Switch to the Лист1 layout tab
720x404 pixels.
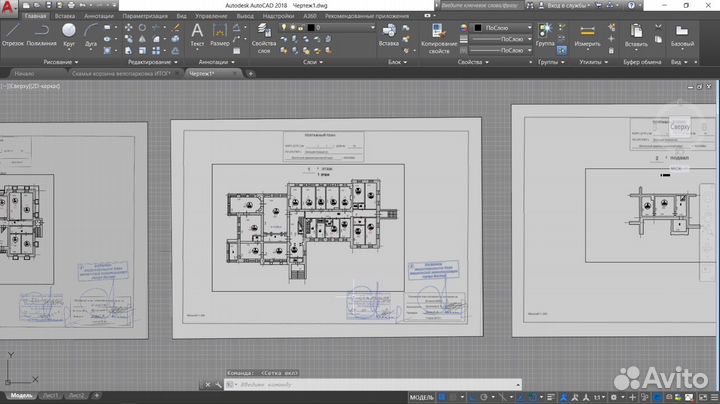point(49,396)
